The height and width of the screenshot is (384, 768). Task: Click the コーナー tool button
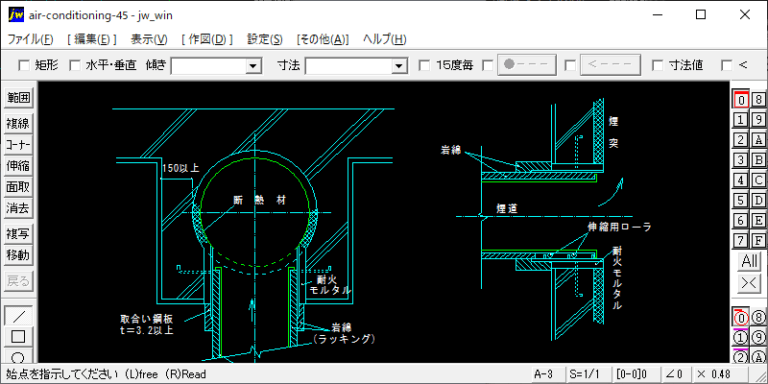click(19, 145)
